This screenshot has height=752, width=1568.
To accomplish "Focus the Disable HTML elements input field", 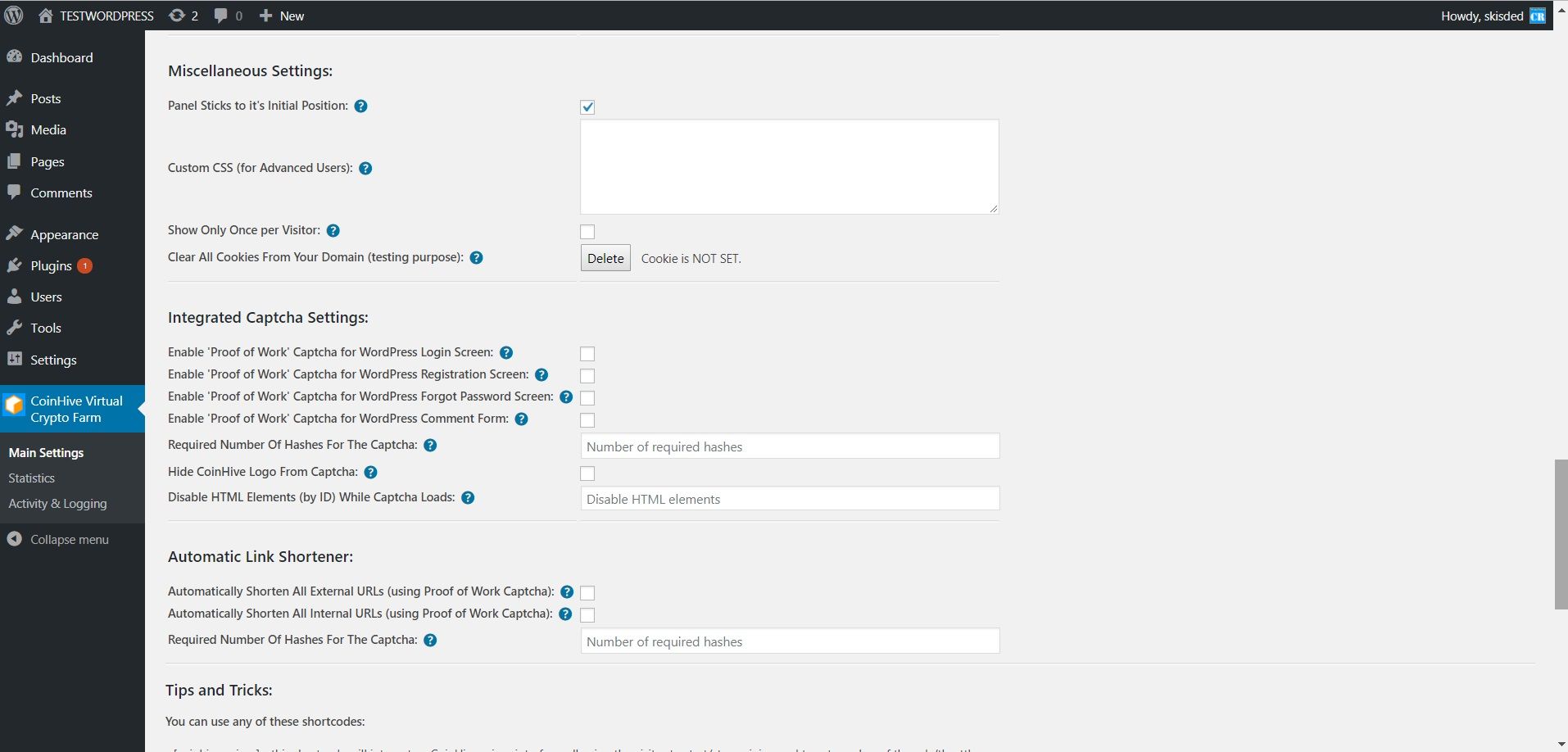I will [x=790, y=499].
